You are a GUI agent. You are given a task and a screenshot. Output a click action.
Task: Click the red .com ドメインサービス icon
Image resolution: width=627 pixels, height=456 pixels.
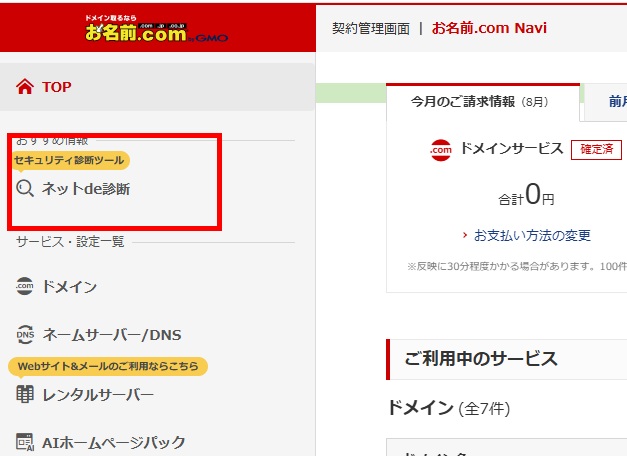pyautogui.click(x=441, y=150)
